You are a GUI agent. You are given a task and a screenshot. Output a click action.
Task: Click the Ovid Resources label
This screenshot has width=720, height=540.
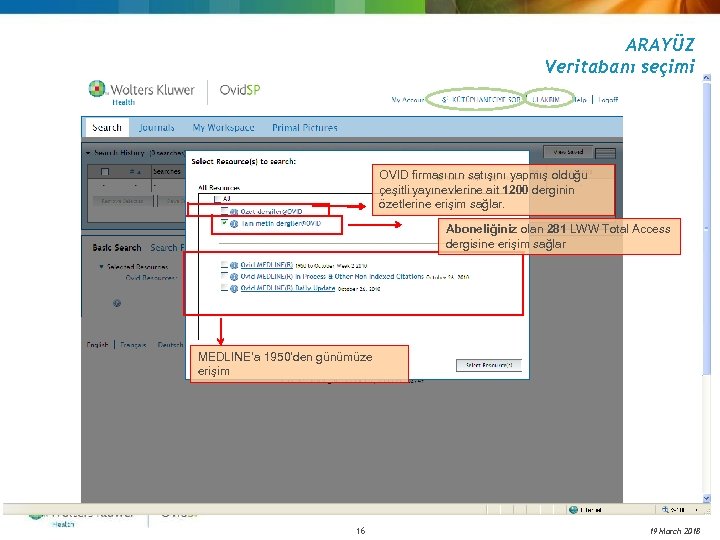[151, 278]
